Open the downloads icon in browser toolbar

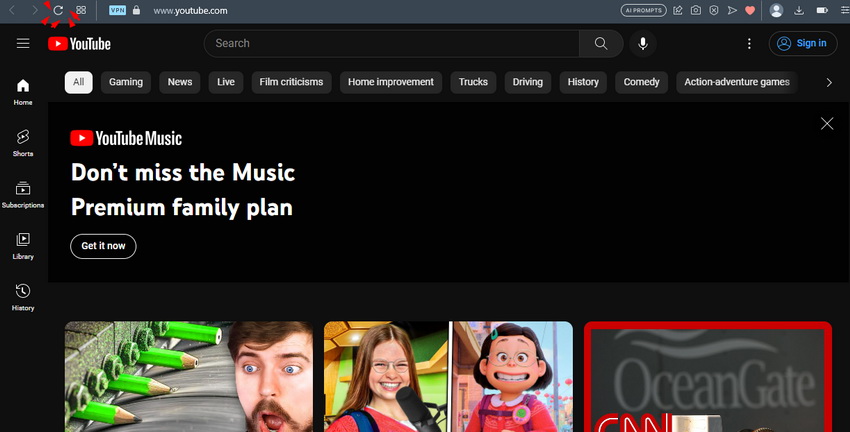click(x=799, y=10)
